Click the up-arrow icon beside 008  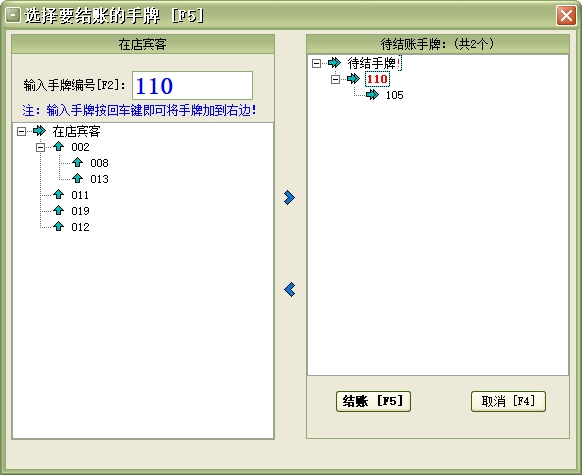pyautogui.click(x=78, y=162)
